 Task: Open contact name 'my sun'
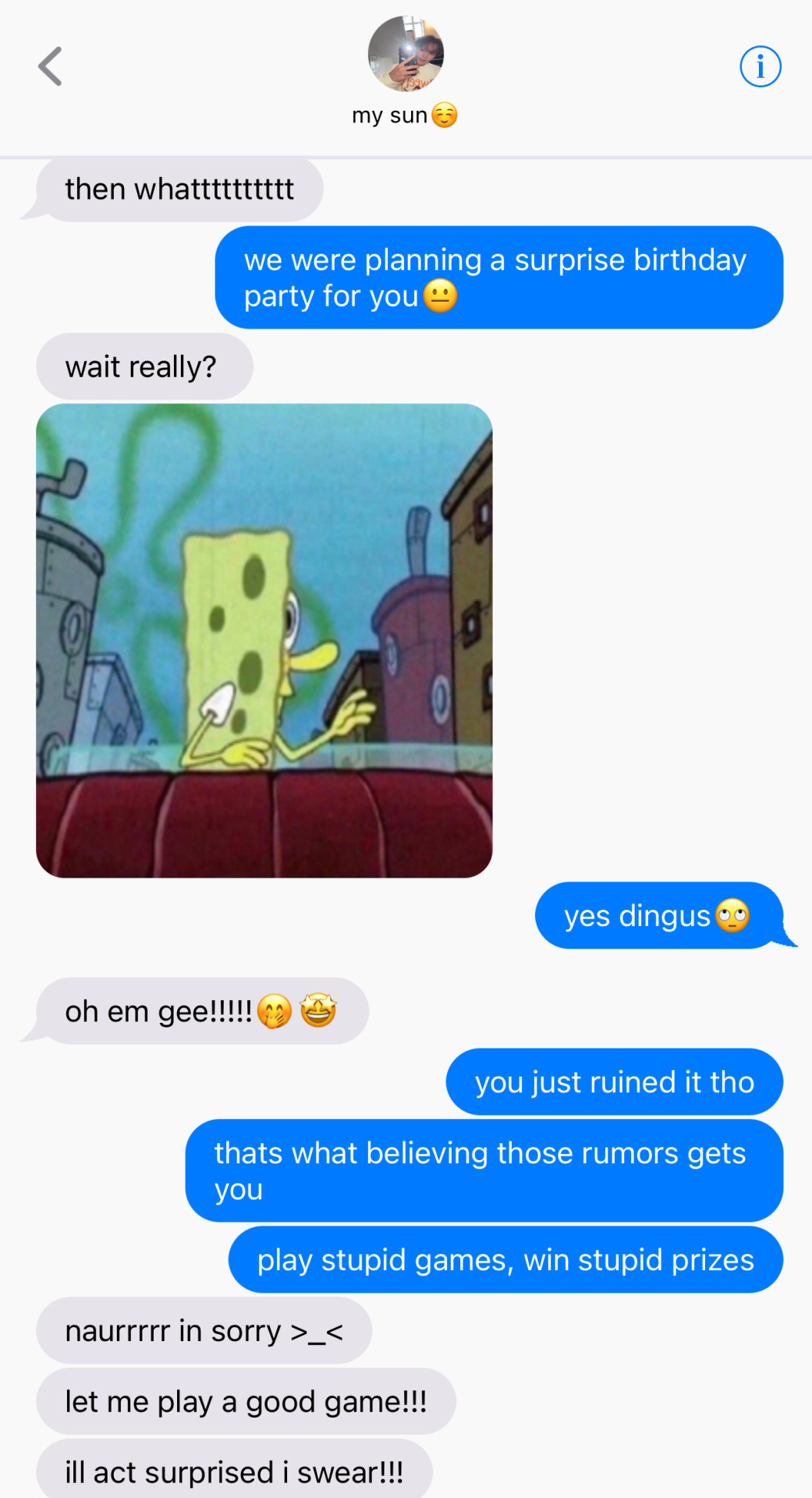[x=404, y=115]
